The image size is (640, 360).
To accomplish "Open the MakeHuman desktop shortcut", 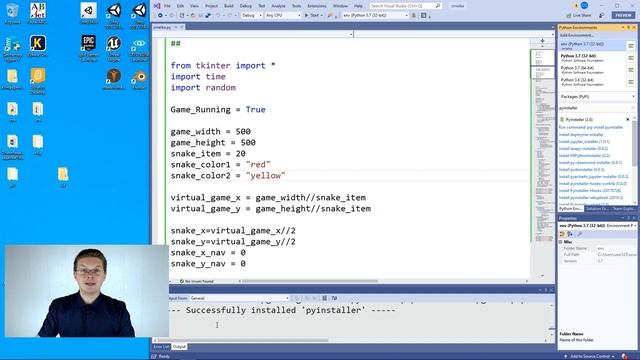I will (114, 79).
